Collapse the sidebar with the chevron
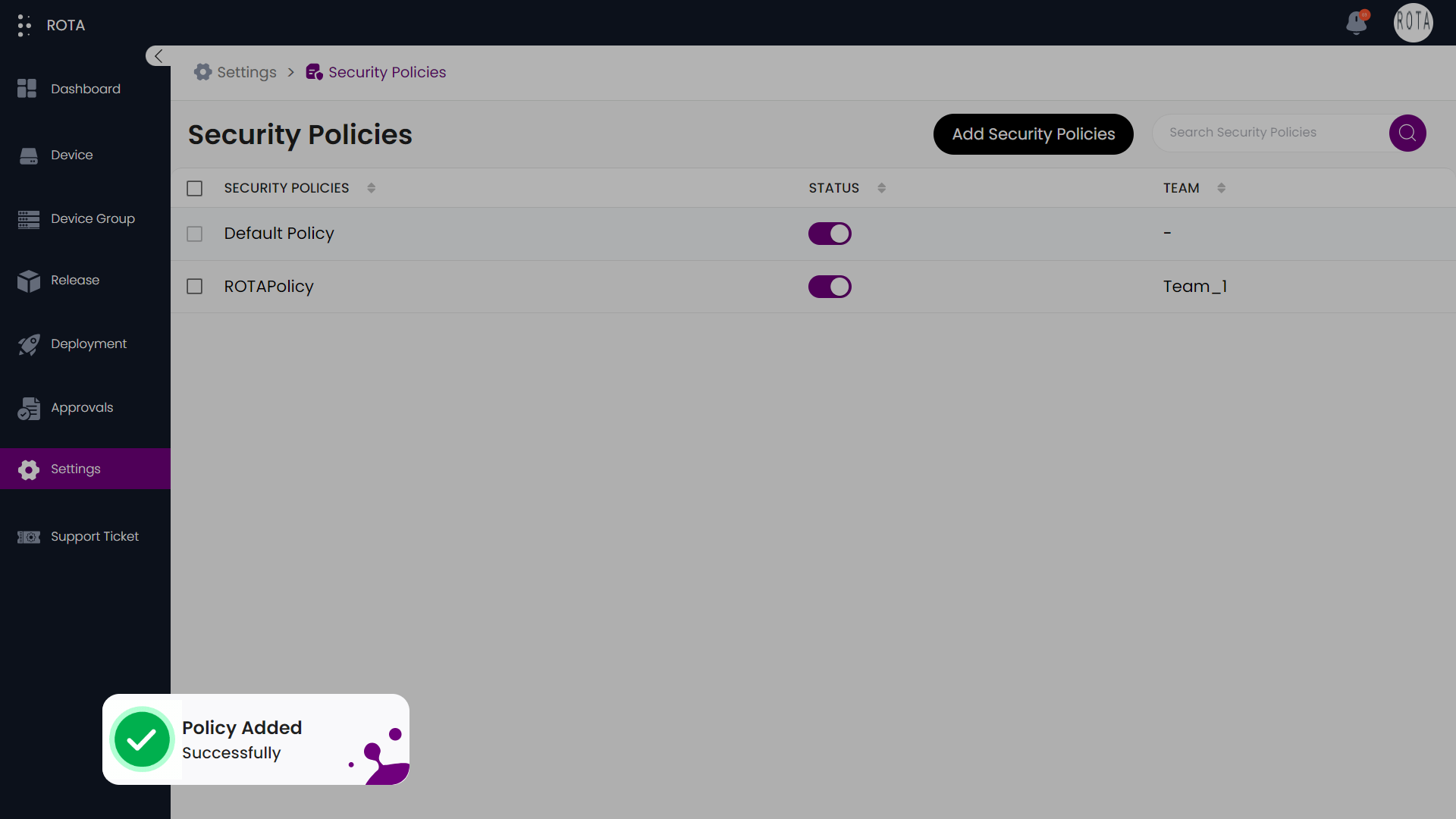This screenshot has height=819, width=1456. [158, 55]
